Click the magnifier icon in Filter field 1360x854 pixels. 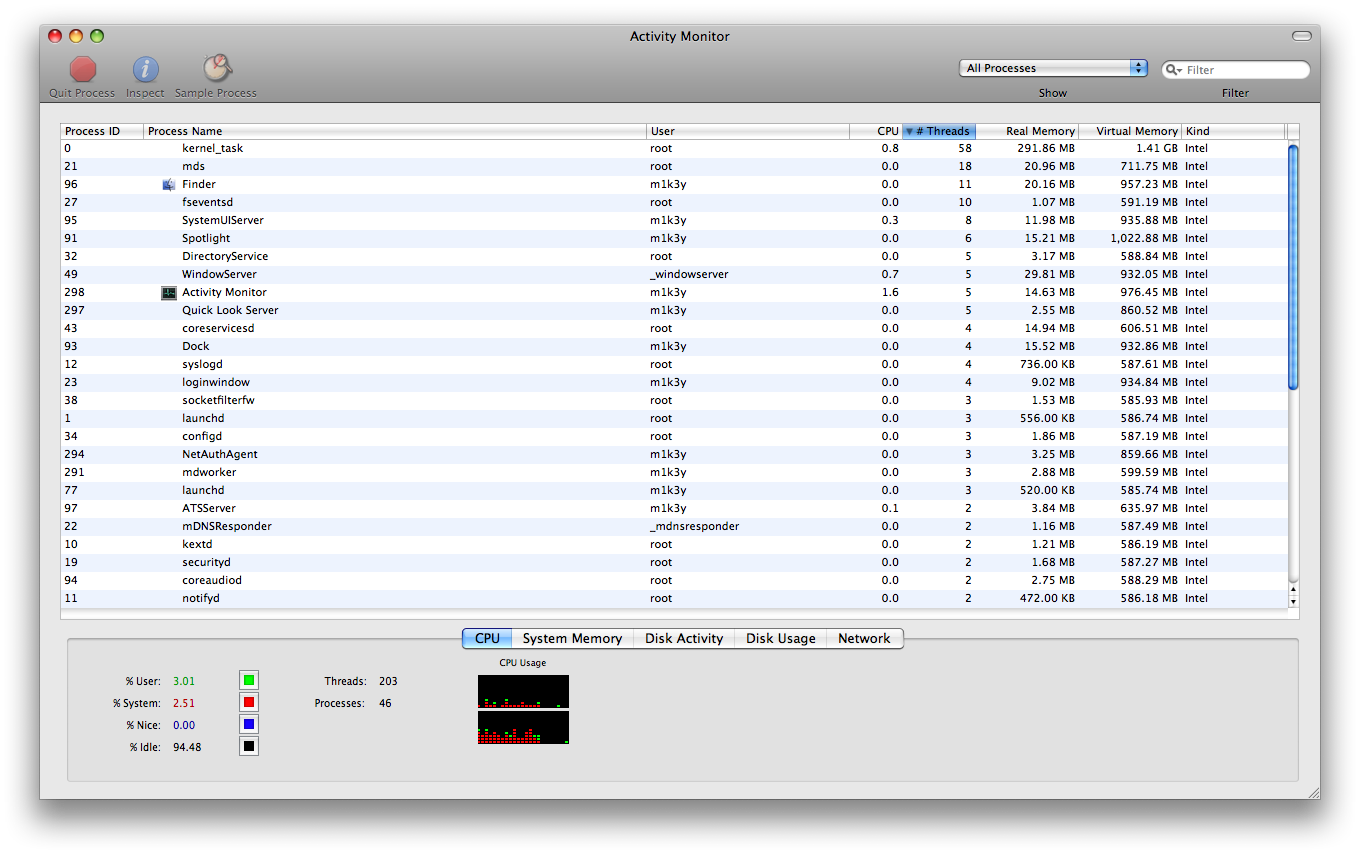[x=1174, y=70]
